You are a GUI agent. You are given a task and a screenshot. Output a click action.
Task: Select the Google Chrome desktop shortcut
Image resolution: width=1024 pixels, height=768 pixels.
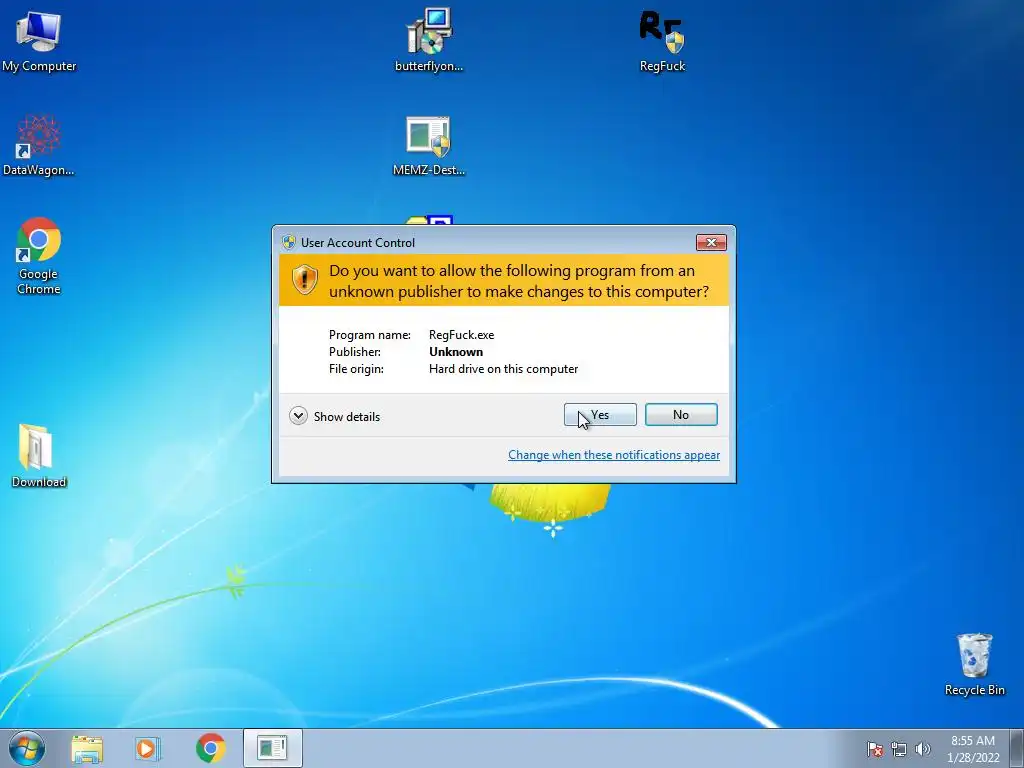39,256
